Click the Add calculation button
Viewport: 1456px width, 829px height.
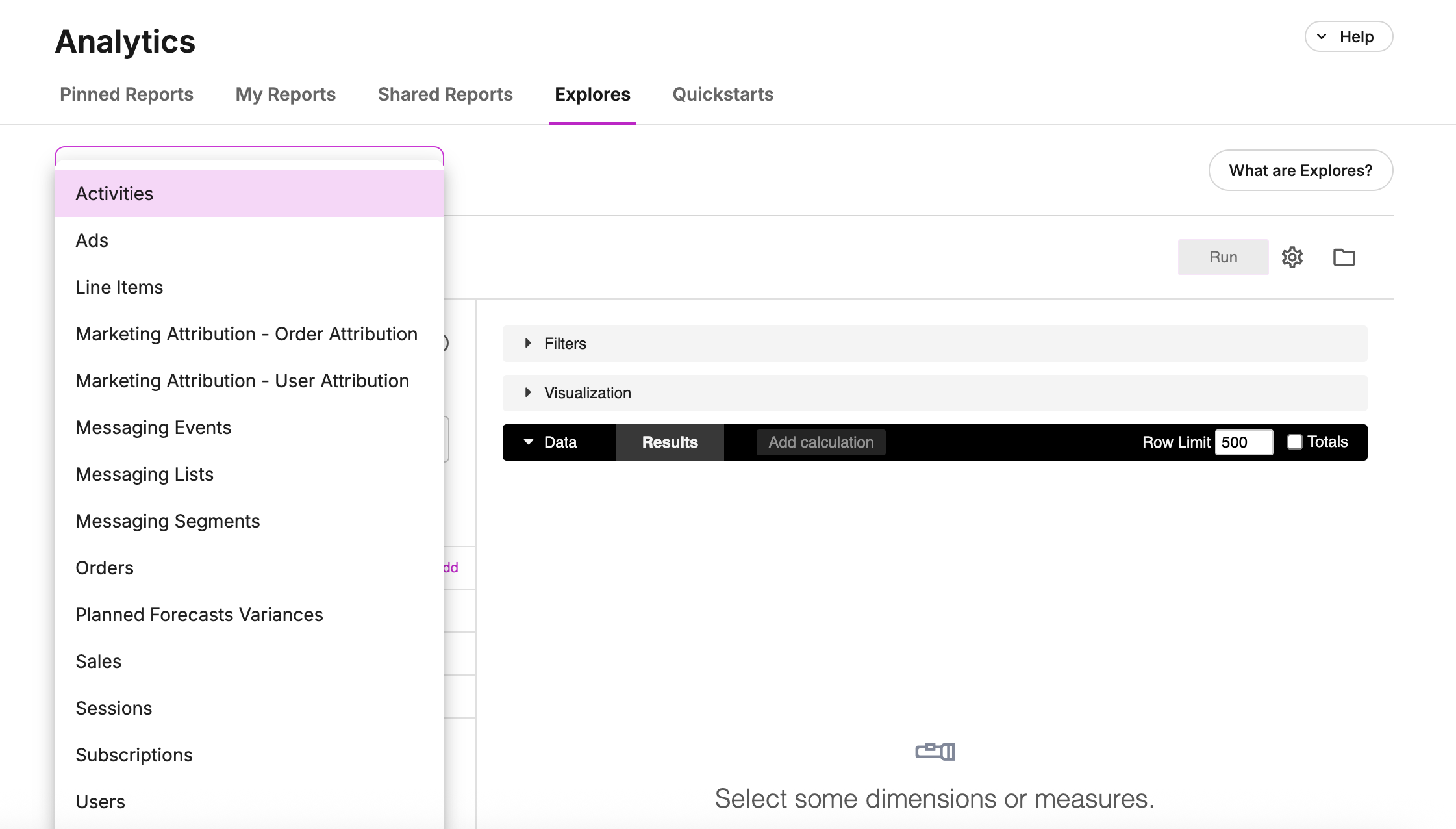pos(821,442)
